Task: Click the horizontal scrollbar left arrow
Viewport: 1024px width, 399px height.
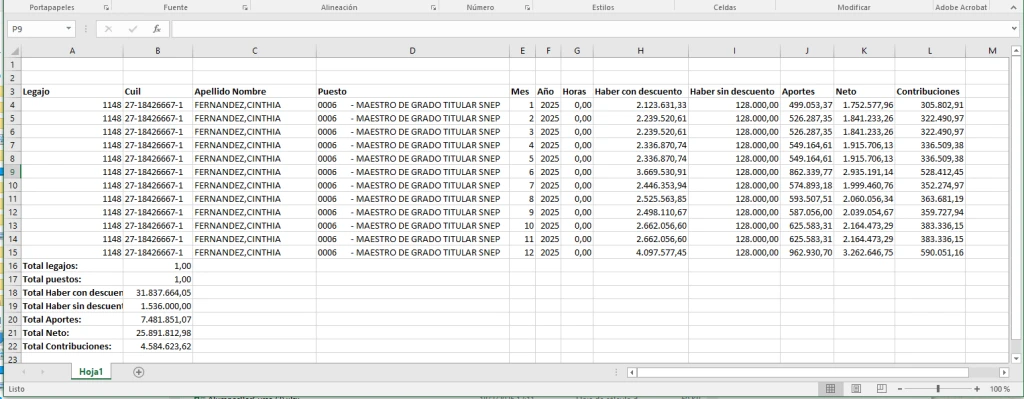Action: pyautogui.click(x=632, y=372)
